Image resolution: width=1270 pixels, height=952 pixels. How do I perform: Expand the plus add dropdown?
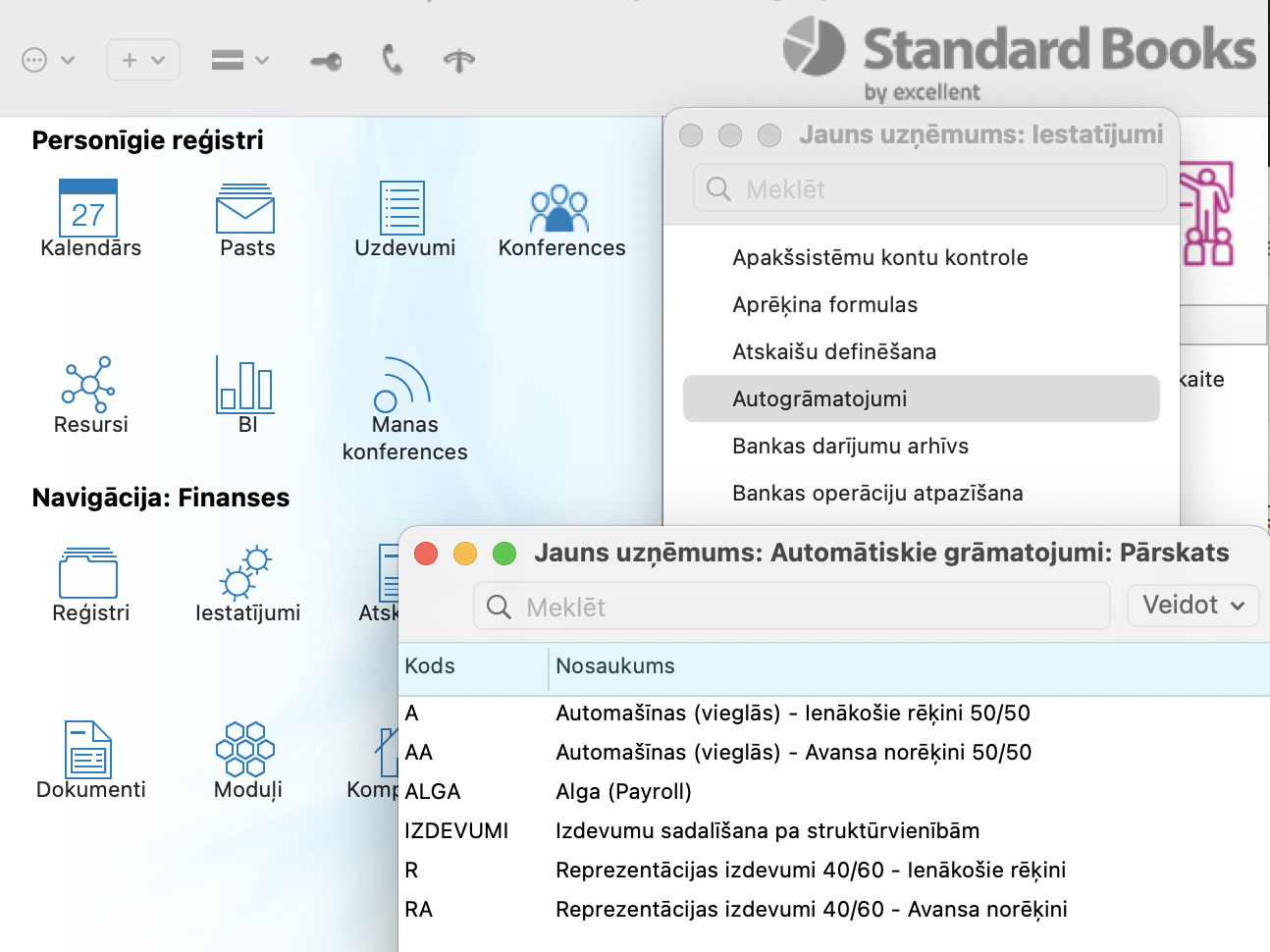click(142, 61)
